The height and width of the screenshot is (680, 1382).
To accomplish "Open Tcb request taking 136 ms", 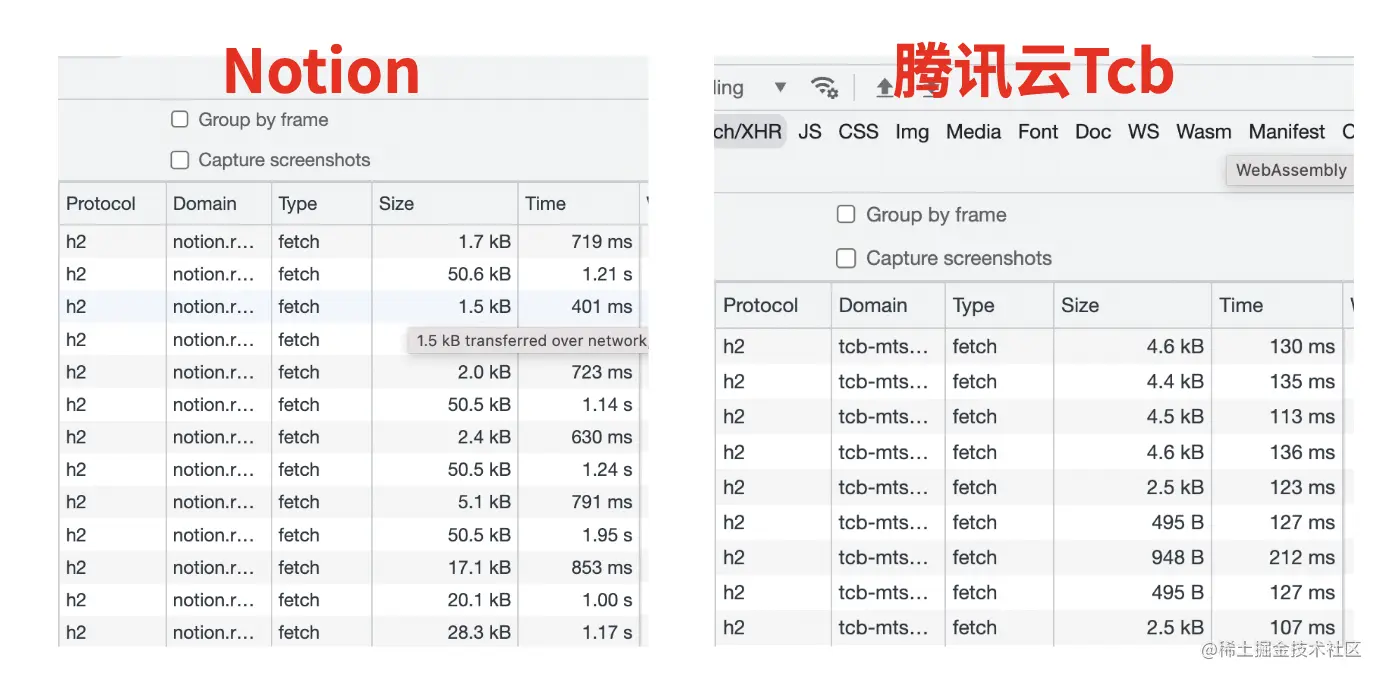I will pos(1034,452).
